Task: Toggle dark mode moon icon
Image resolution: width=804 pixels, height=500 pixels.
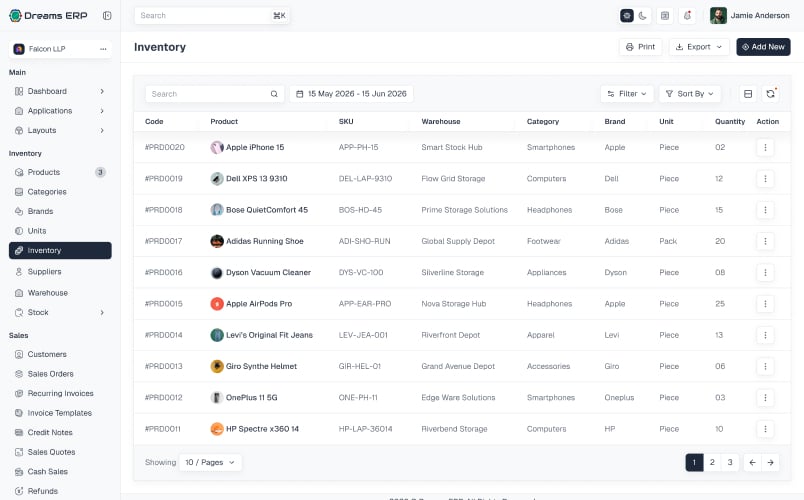Action: tap(642, 15)
